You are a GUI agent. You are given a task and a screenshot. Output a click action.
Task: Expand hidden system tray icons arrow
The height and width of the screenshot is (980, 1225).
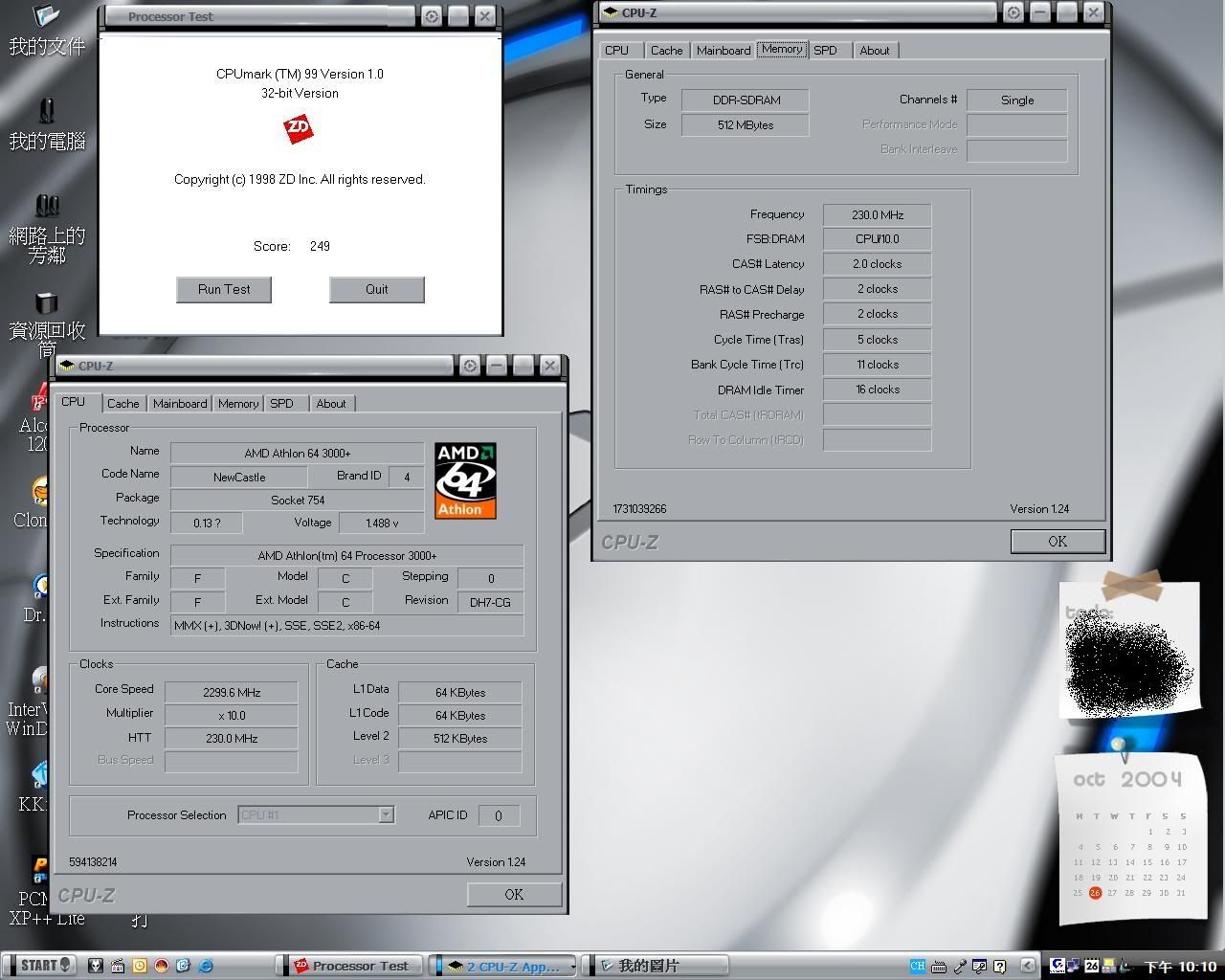(1027, 966)
